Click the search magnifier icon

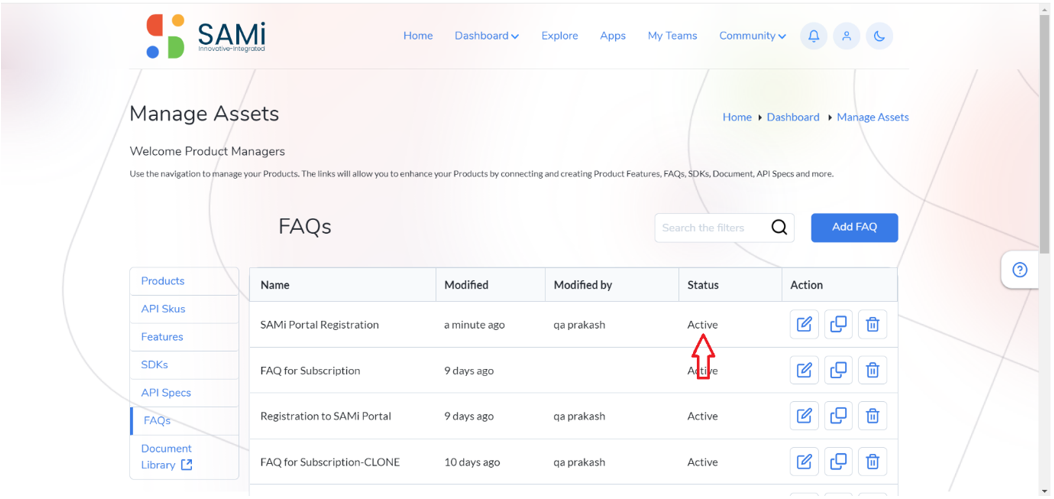pos(779,227)
